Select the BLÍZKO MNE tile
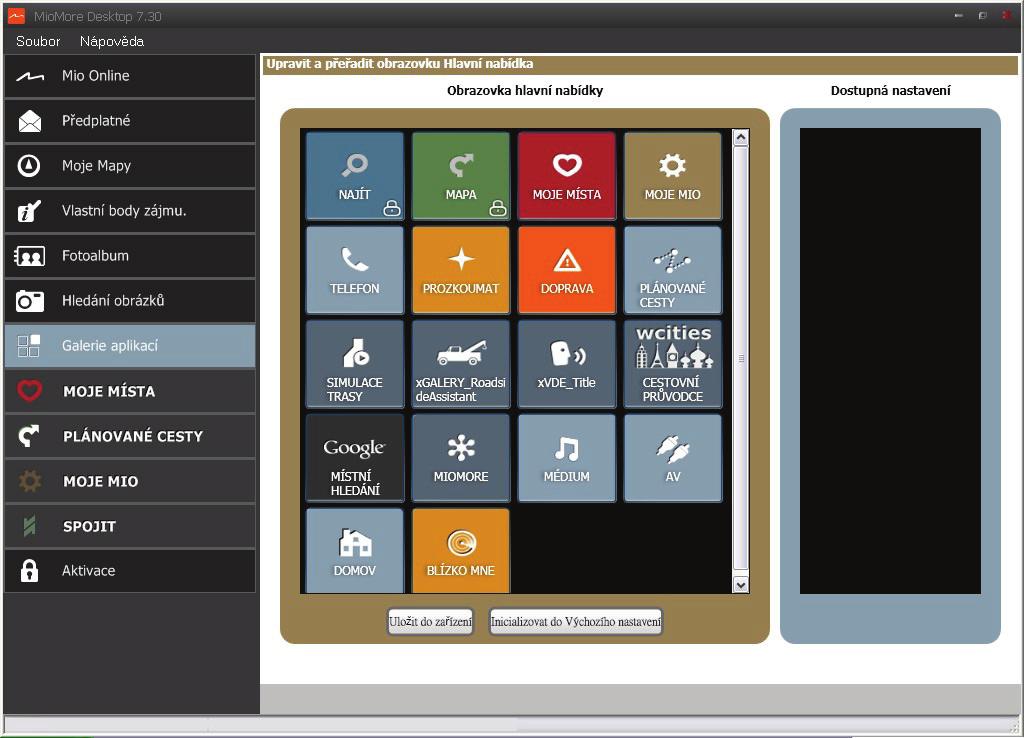1024x738 pixels. click(461, 551)
